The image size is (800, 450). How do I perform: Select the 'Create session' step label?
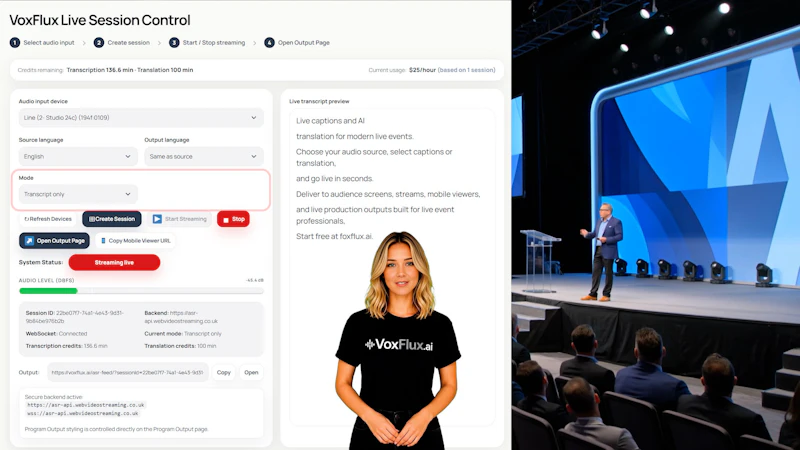[x=129, y=43]
